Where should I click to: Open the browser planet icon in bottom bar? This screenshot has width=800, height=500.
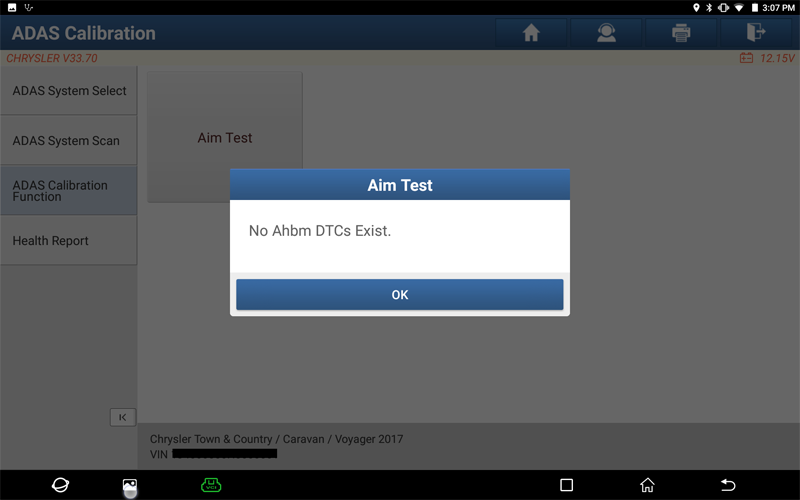tap(60, 485)
